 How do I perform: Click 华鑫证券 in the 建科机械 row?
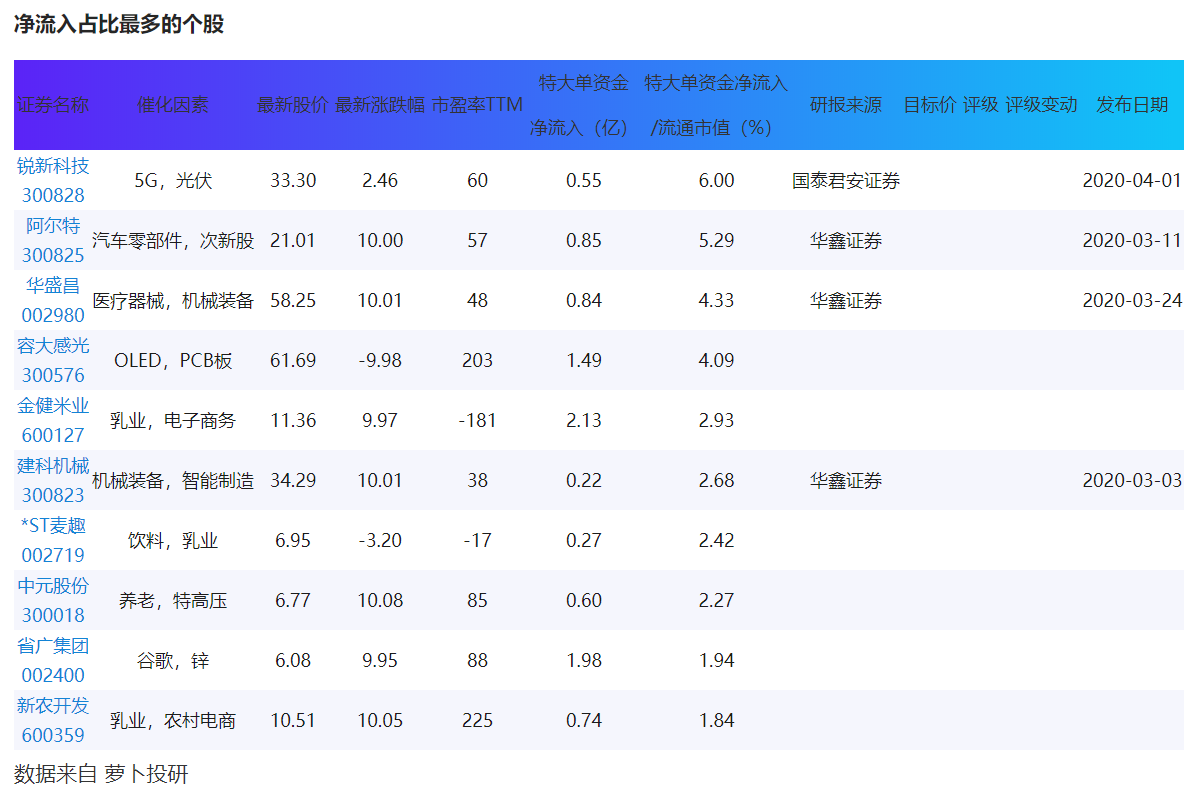pyautogui.click(x=846, y=480)
